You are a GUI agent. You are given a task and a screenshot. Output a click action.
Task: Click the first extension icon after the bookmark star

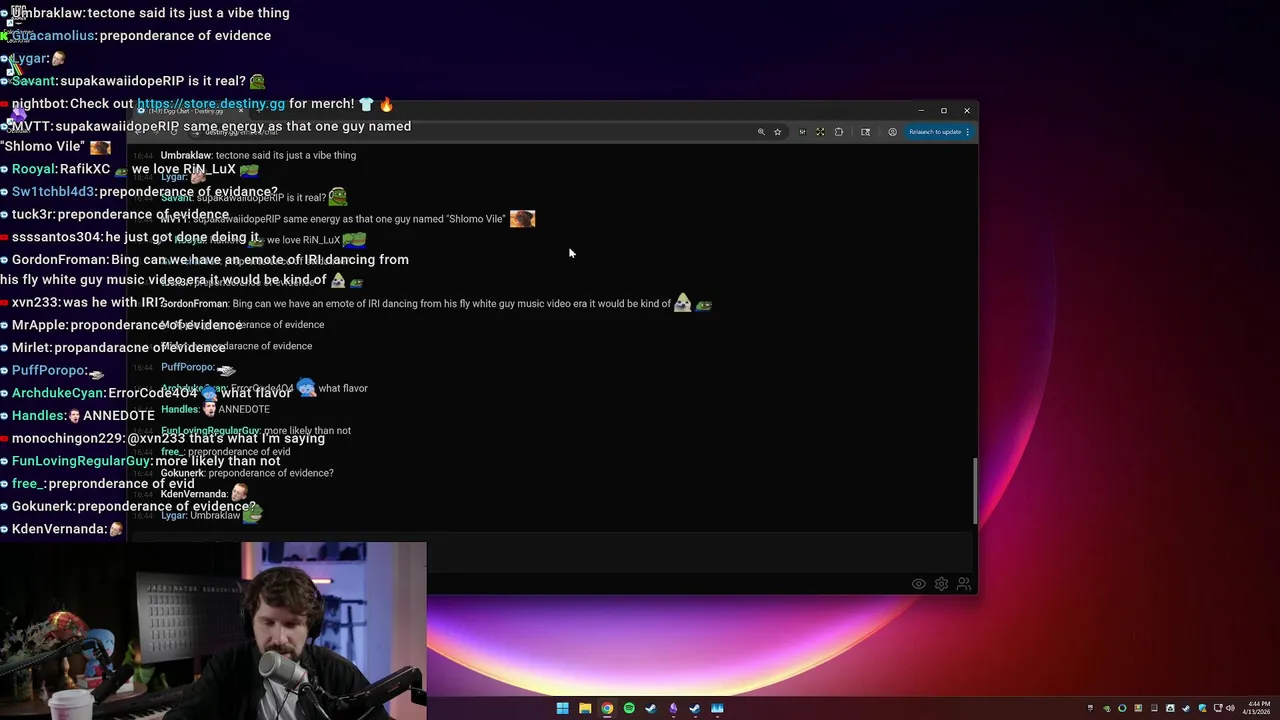point(802,132)
